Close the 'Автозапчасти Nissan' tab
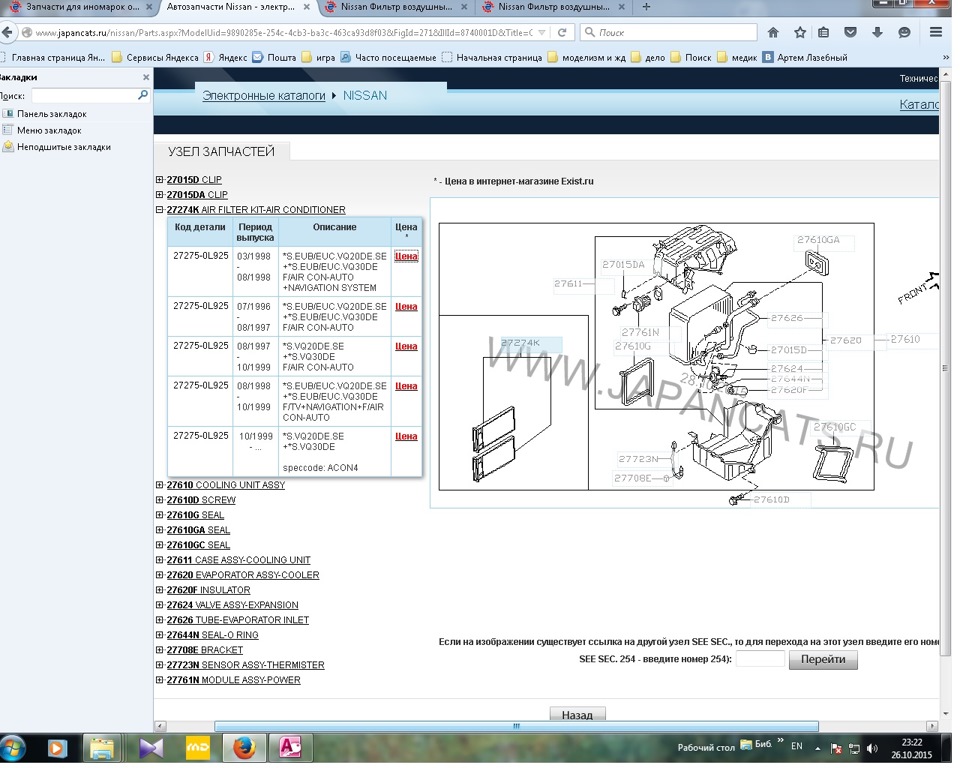This screenshot has height=768, width=960. tap(307, 7)
